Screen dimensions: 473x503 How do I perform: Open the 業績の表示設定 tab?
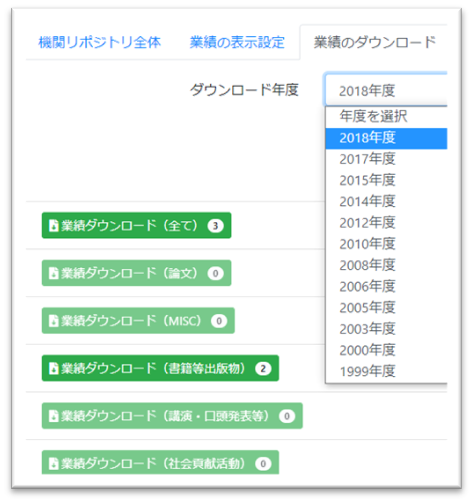tap(237, 42)
